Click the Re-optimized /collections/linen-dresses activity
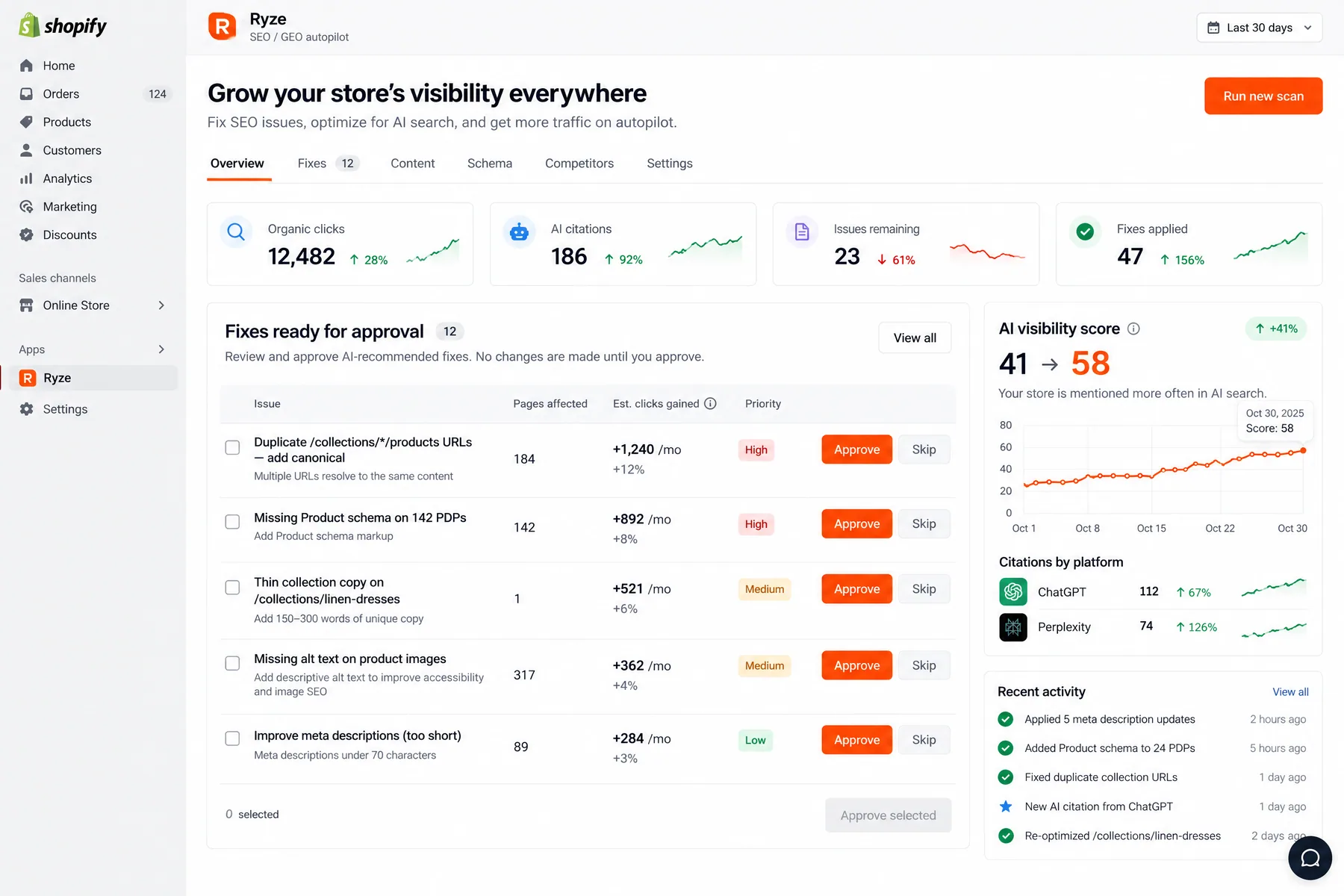 pos(1151,836)
